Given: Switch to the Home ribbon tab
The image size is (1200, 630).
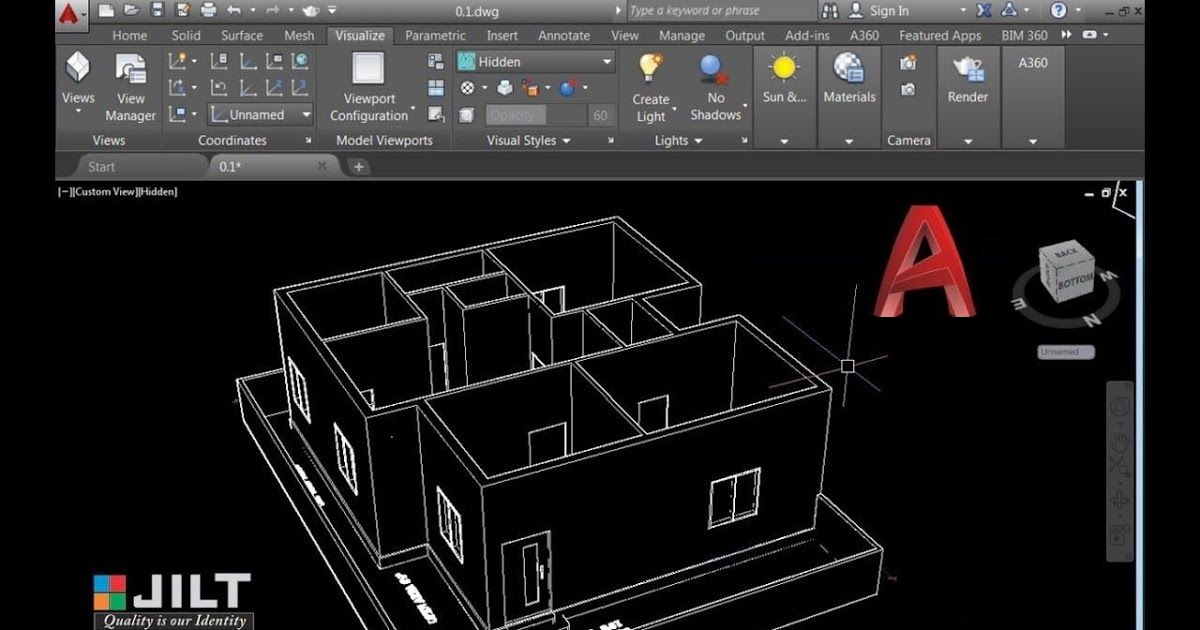Looking at the screenshot, I should coord(129,34).
